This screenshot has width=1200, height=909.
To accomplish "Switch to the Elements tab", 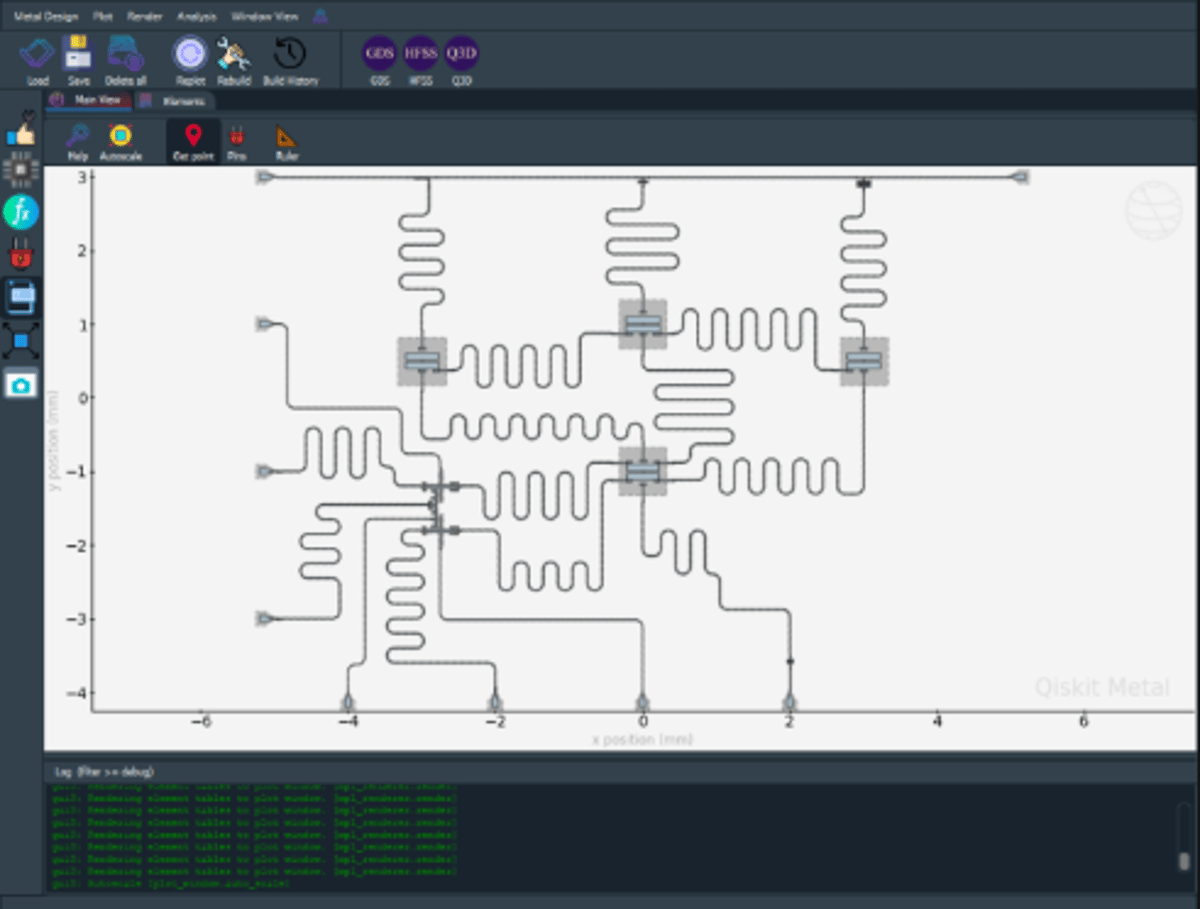I will pos(180,101).
